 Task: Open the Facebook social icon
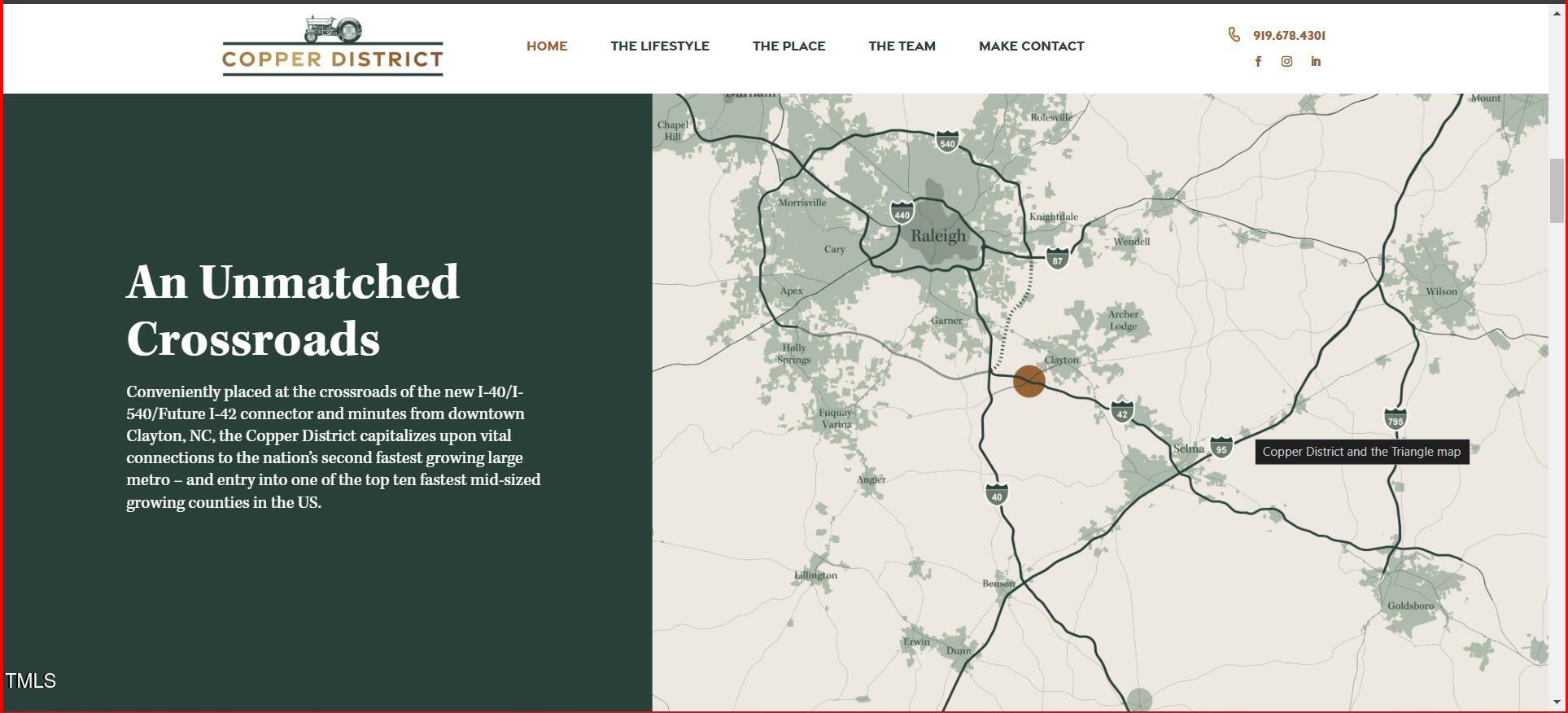tap(1258, 62)
